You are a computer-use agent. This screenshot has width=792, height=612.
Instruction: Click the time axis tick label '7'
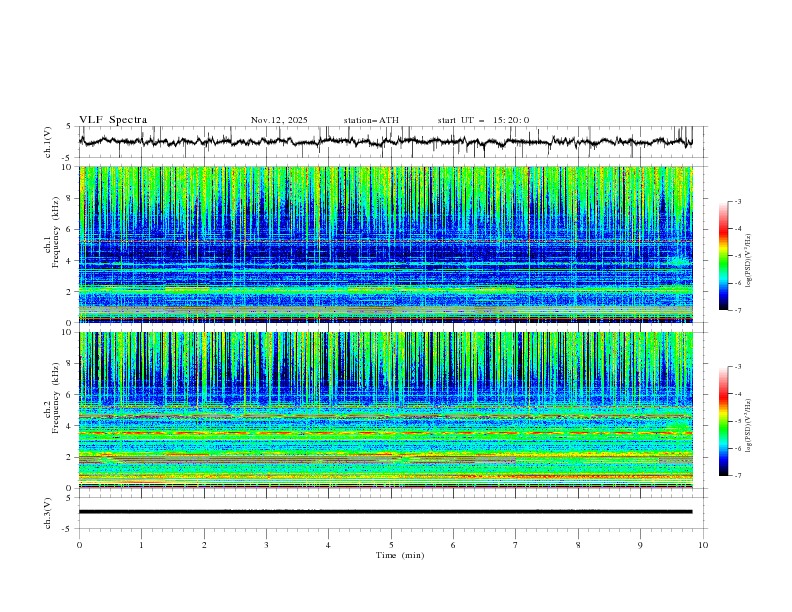pyautogui.click(x=516, y=545)
